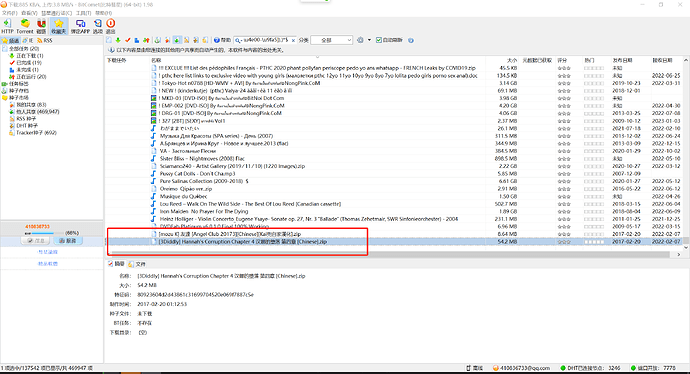Click the magnifier icon in the search box
The height and width of the screenshot is (374, 690).
click(x=238, y=40)
